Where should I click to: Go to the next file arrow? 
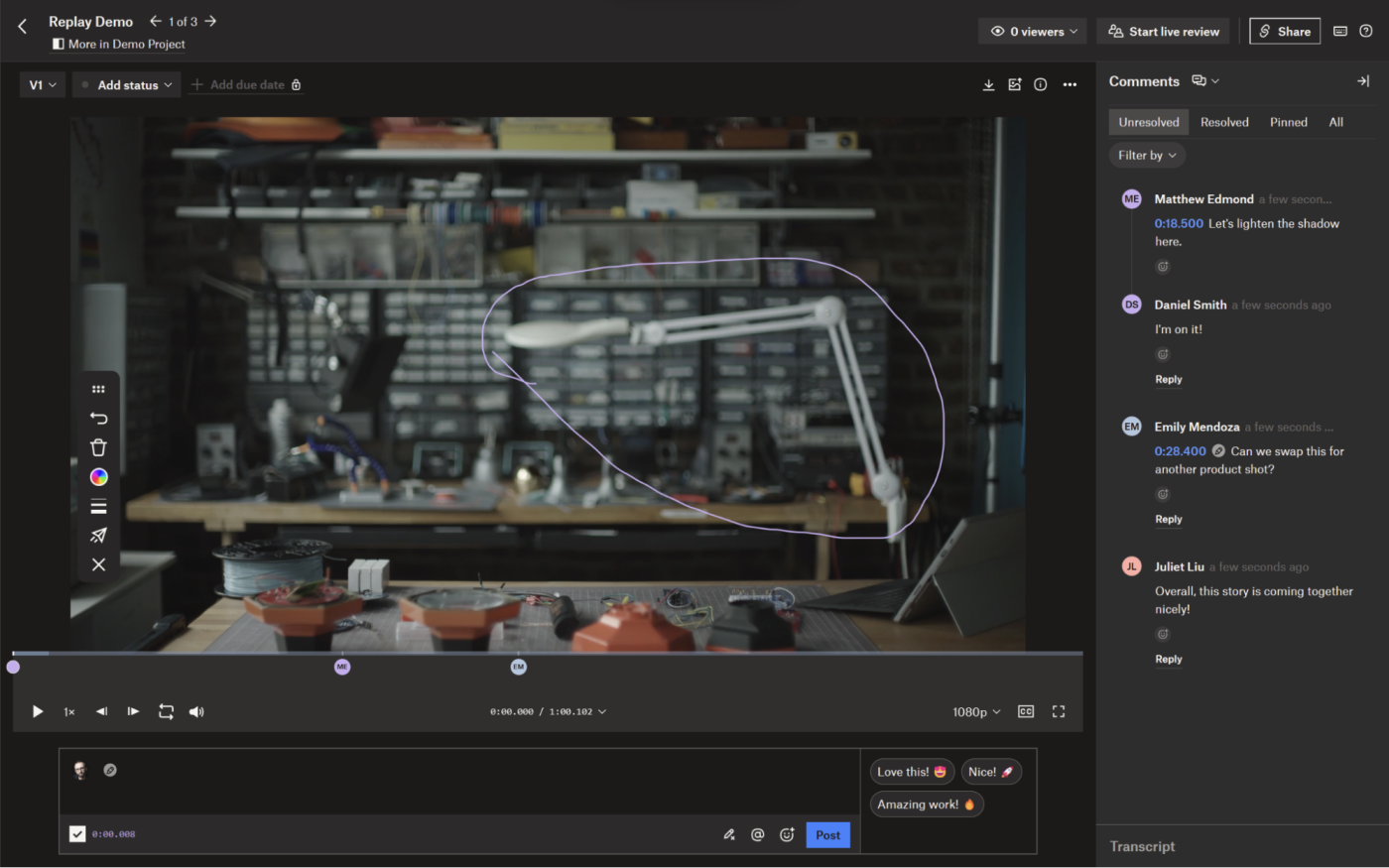coord(210,21)
